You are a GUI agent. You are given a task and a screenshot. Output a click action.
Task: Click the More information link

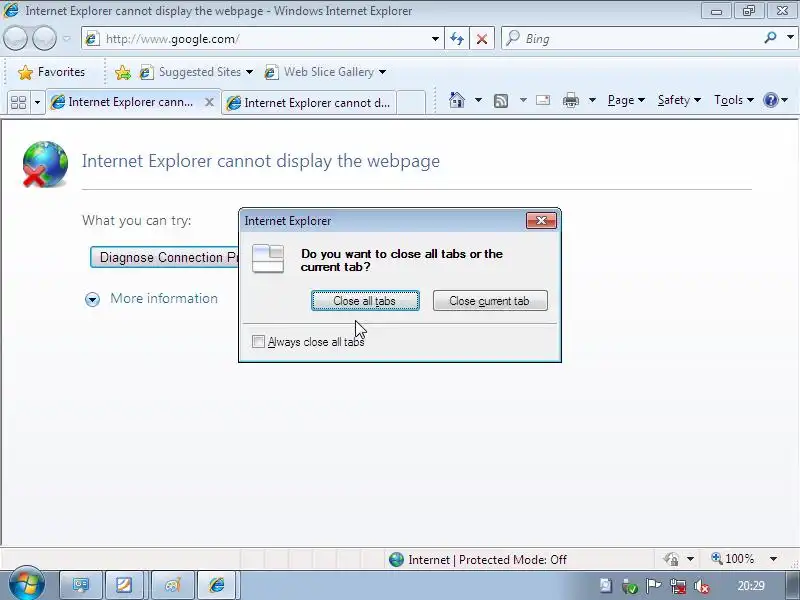[x=164, y=298]
